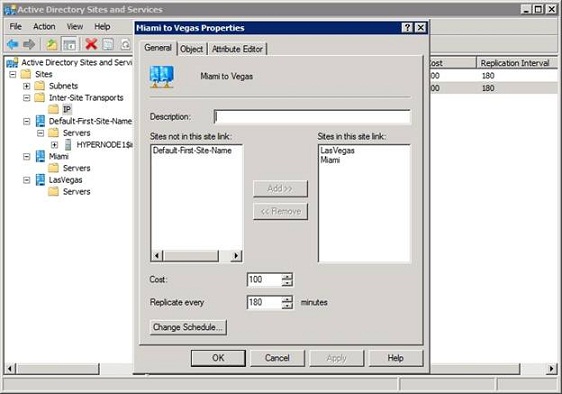Click the Sites folder icon
The image size is (562, 394).
[26, 74]
